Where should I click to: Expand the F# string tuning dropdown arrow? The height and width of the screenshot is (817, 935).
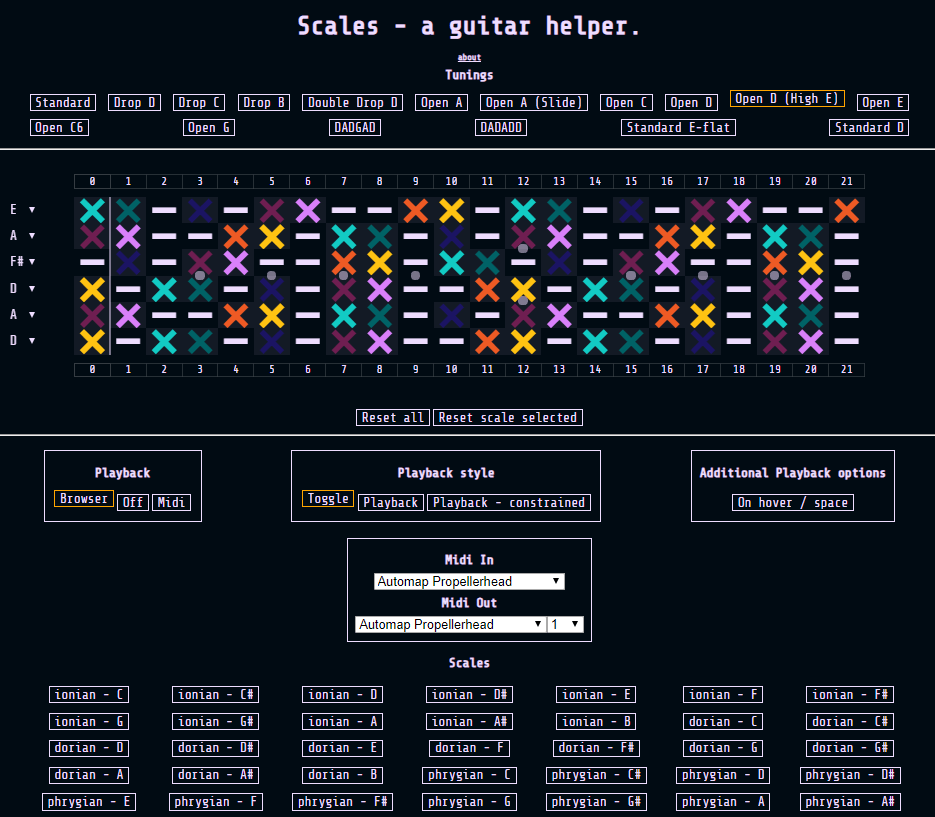tap(32, 262)
